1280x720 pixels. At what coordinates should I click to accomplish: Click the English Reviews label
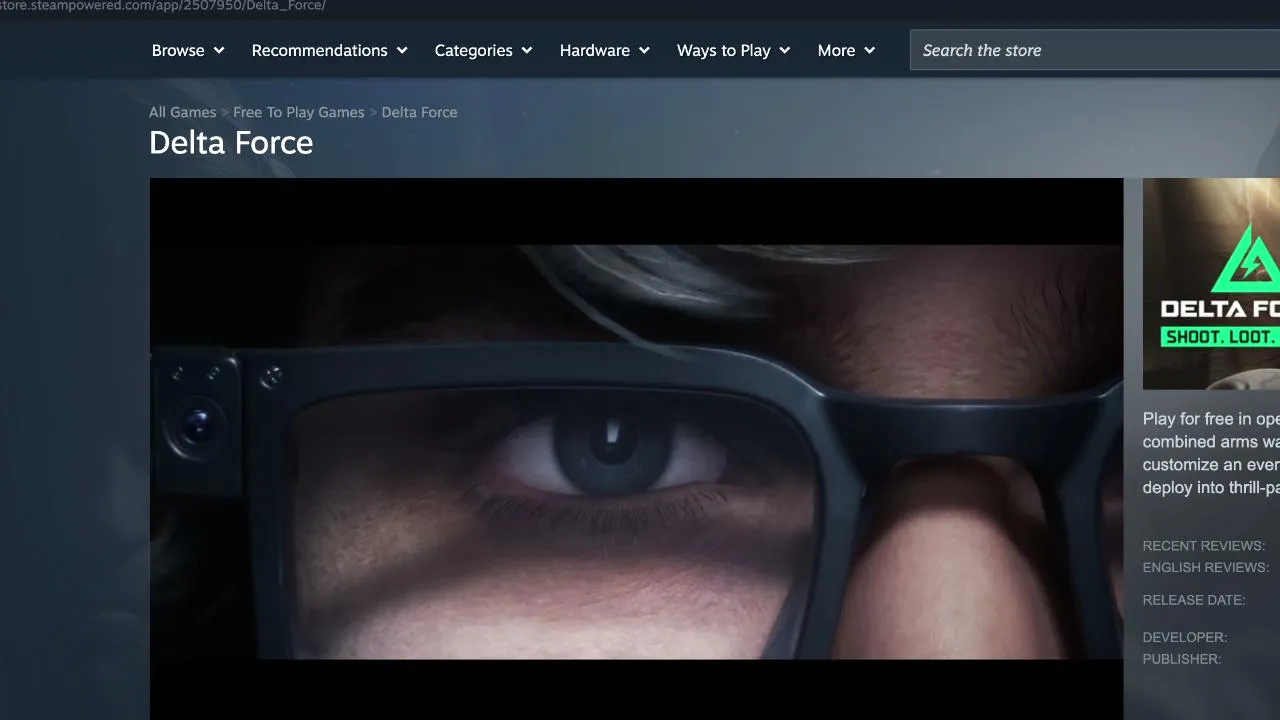[1206, 567]
